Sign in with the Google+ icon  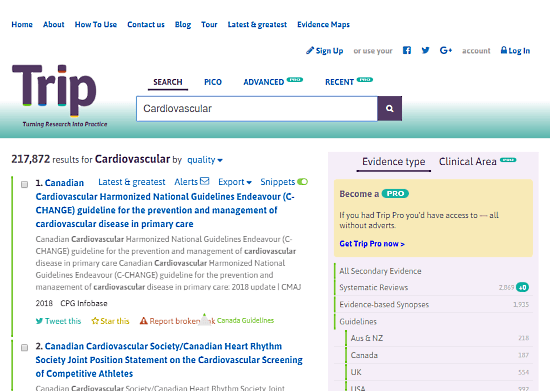pyautogui.click(x=446, y=50)
